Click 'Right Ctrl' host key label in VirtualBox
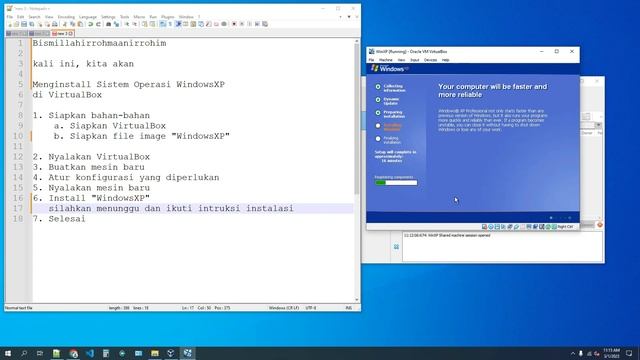 click(x=565, y=227)
